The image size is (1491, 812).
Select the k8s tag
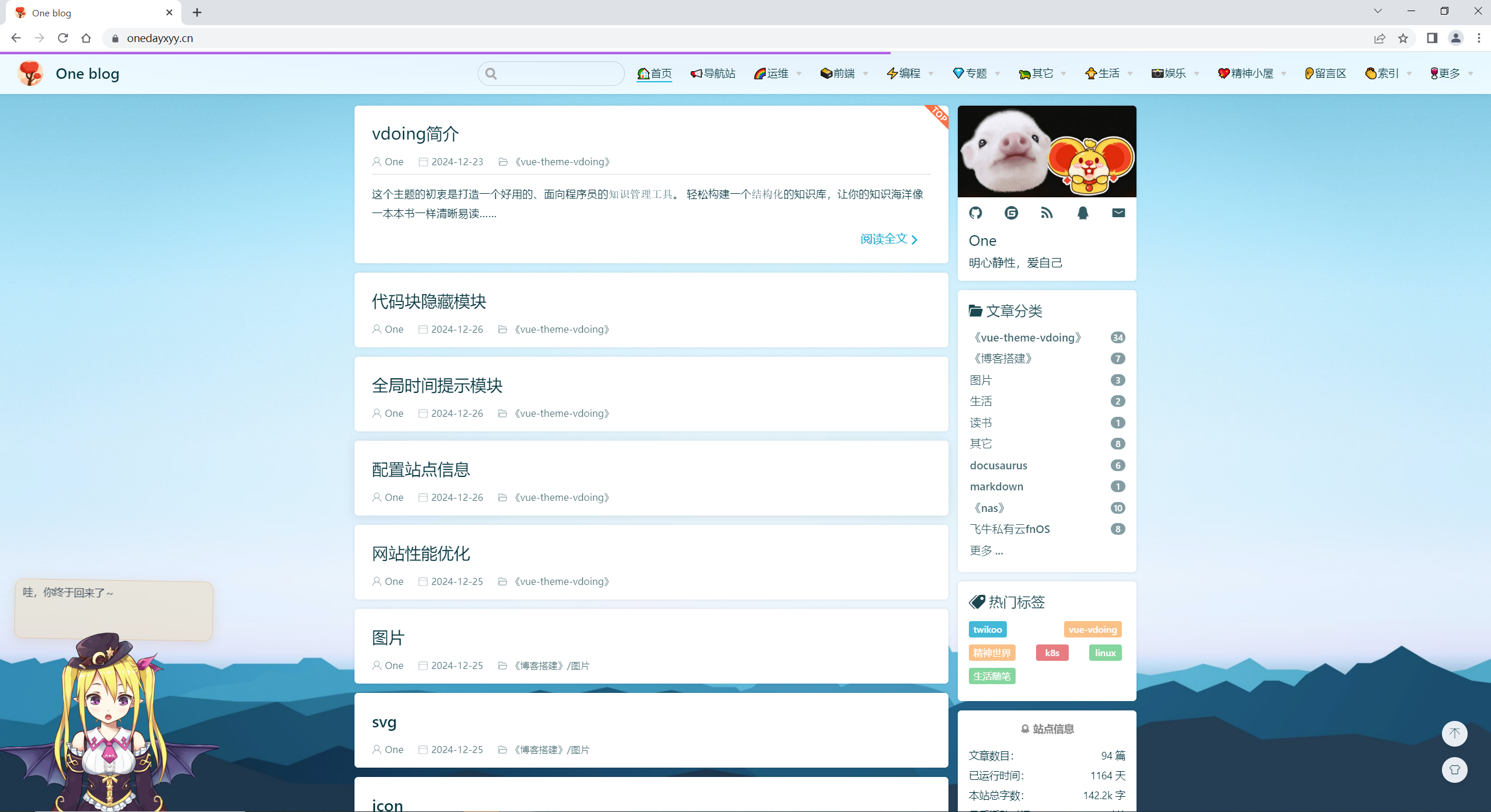pyautogui.click(x=1052, y=653)
